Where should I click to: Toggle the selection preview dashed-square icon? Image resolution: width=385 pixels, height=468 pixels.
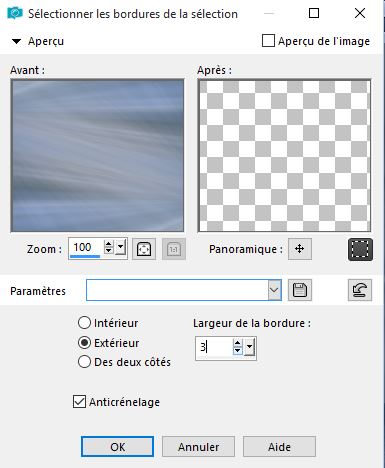click(360, 249)
